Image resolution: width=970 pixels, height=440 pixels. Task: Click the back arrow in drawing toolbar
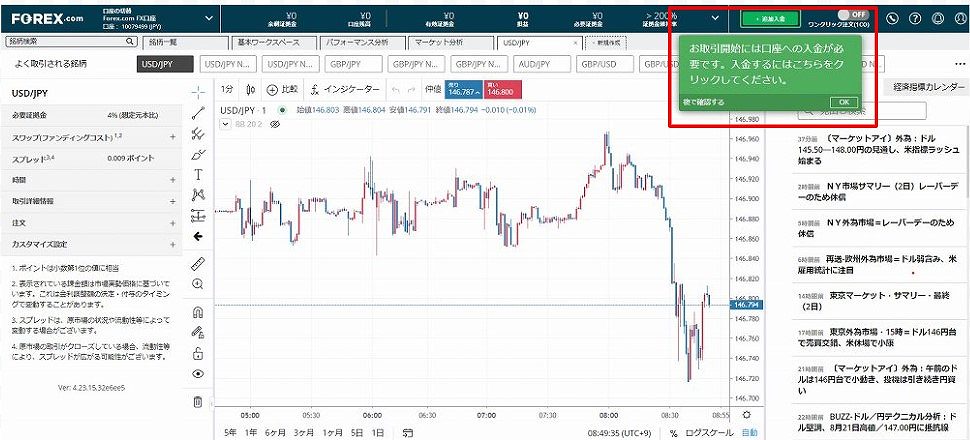point(198,236)
